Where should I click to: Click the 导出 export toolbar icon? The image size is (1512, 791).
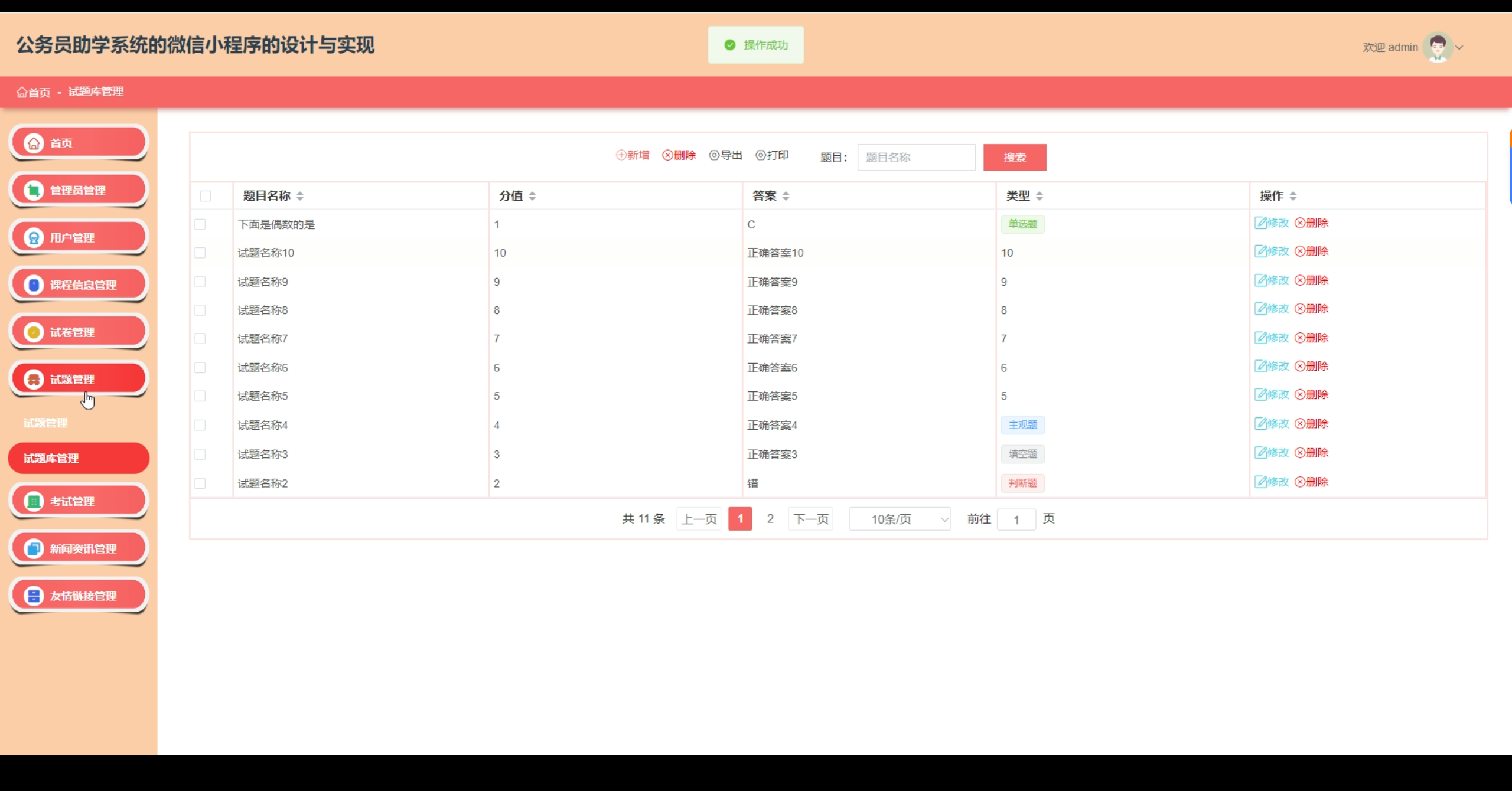(714, 155)
